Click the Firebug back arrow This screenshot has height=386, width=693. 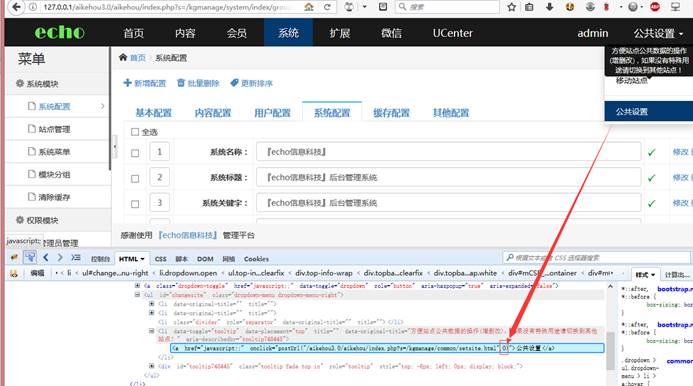tap(46, 257)
